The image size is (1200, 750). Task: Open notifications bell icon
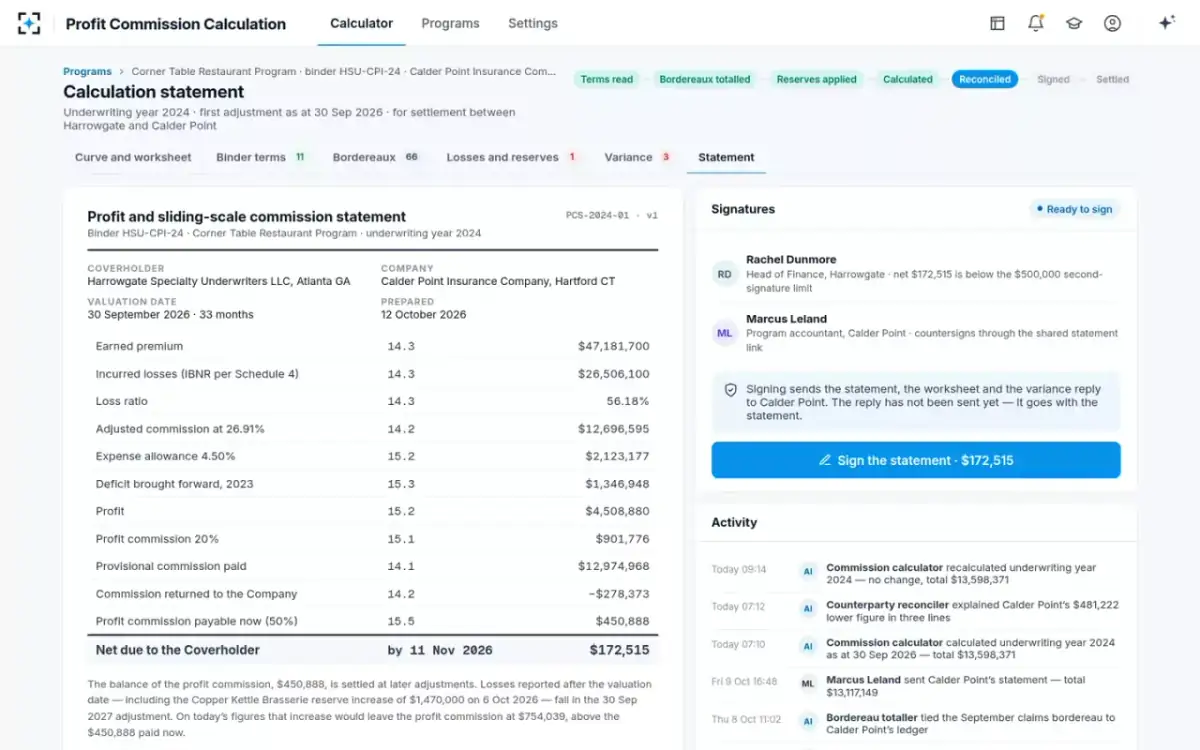[x=1036, y=23]
